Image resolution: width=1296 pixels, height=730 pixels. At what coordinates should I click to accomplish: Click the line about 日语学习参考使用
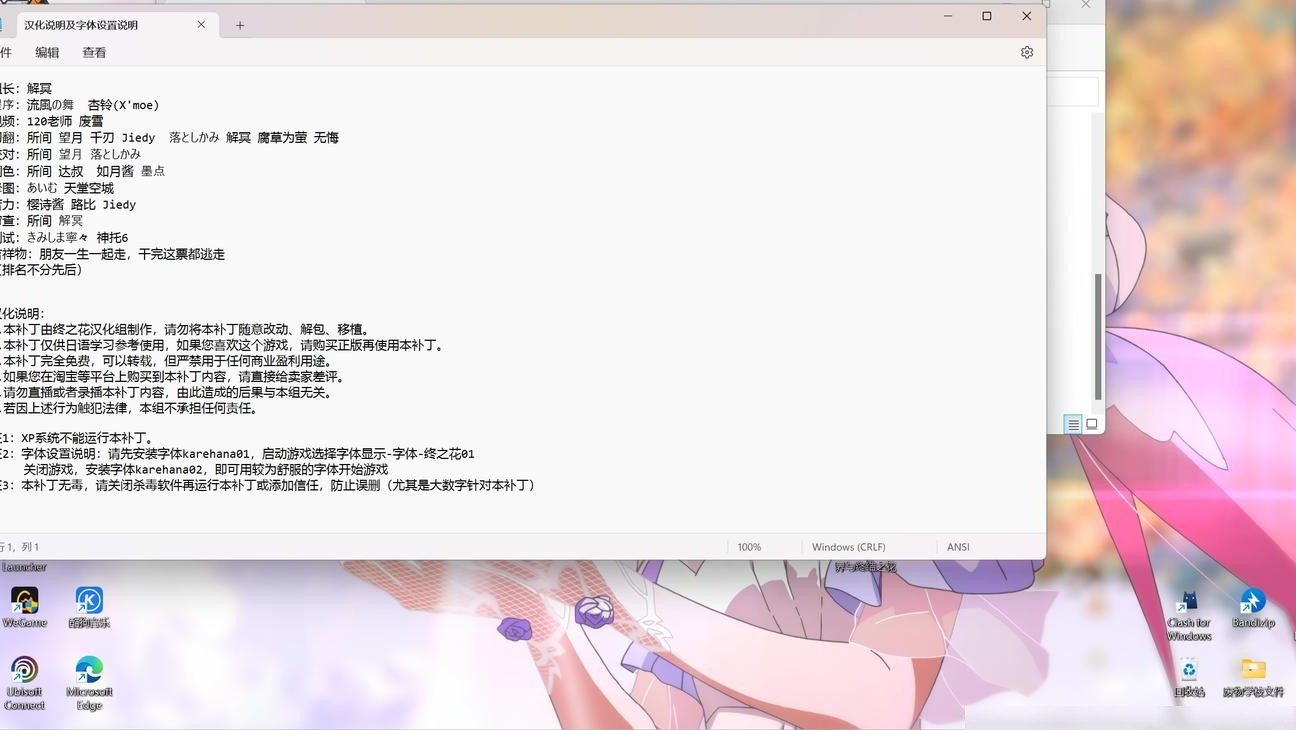222,345
